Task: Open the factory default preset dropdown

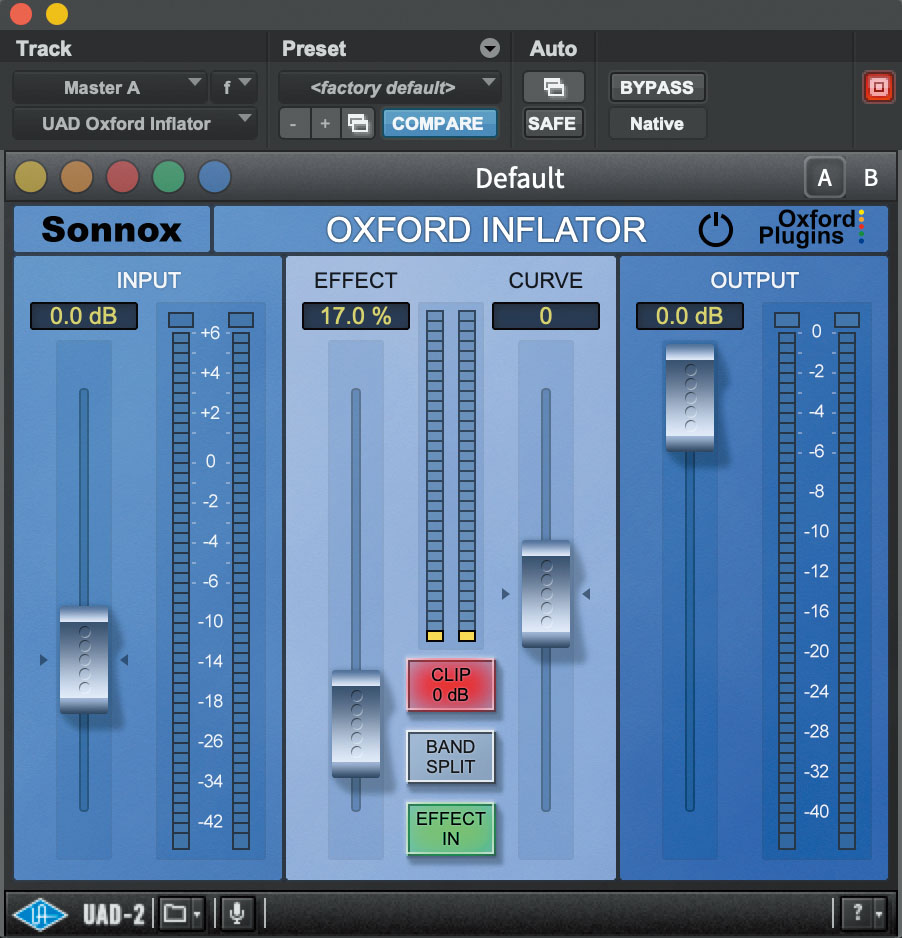Action: (389, 88)
